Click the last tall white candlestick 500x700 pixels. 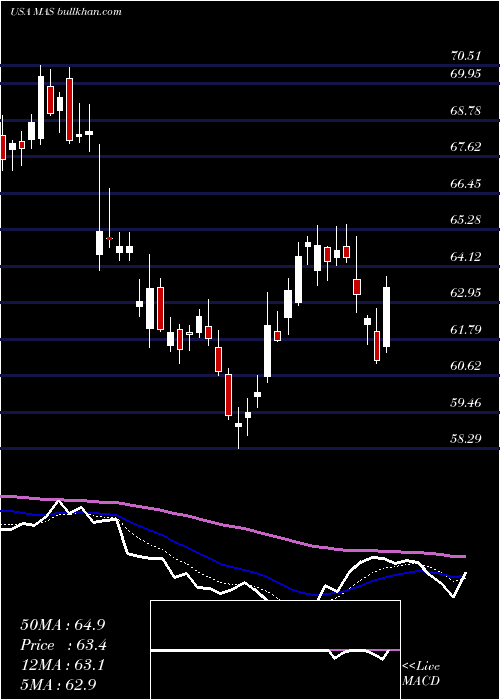pos(387,317)
